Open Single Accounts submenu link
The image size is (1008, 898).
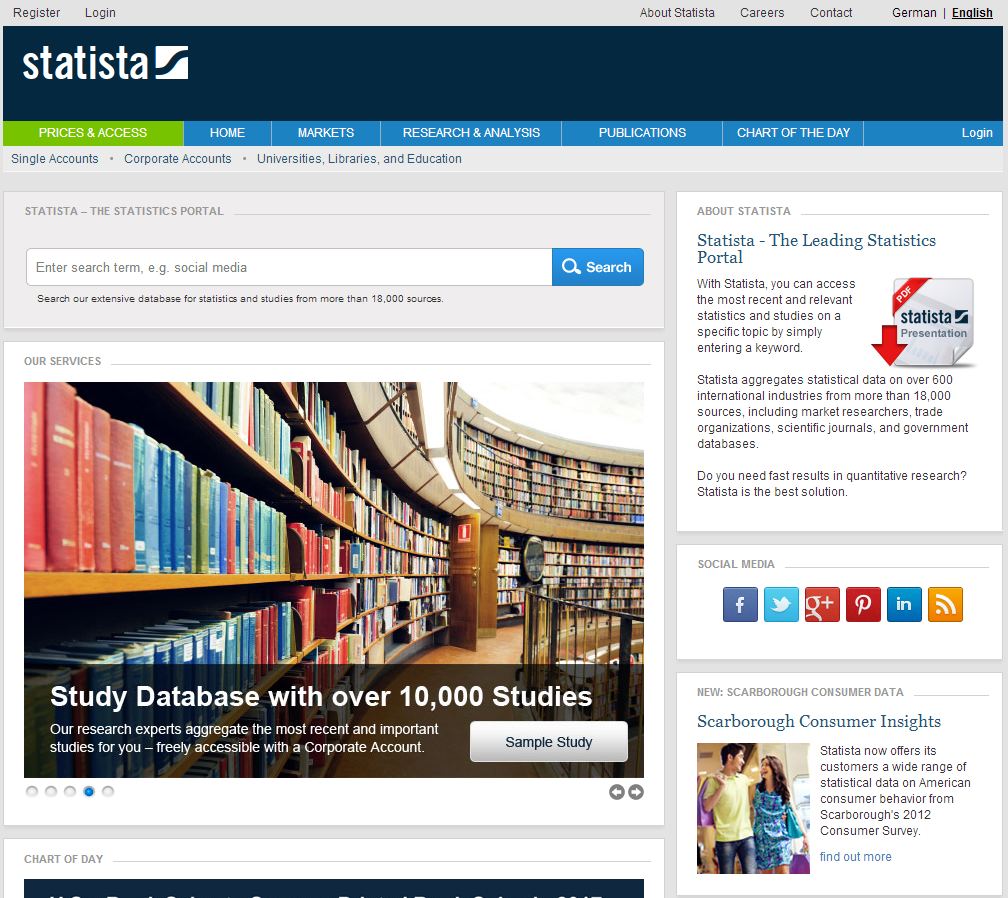click(55, 159)
